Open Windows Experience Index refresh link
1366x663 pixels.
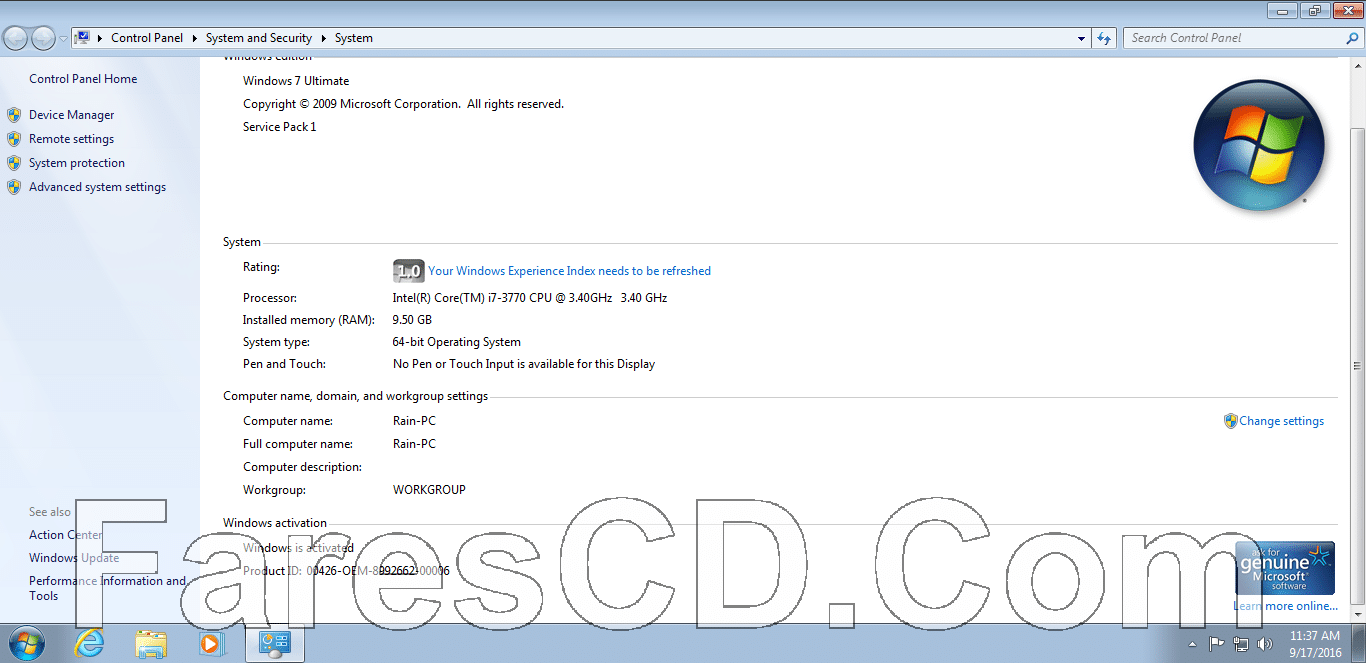[x=569, y=271]
